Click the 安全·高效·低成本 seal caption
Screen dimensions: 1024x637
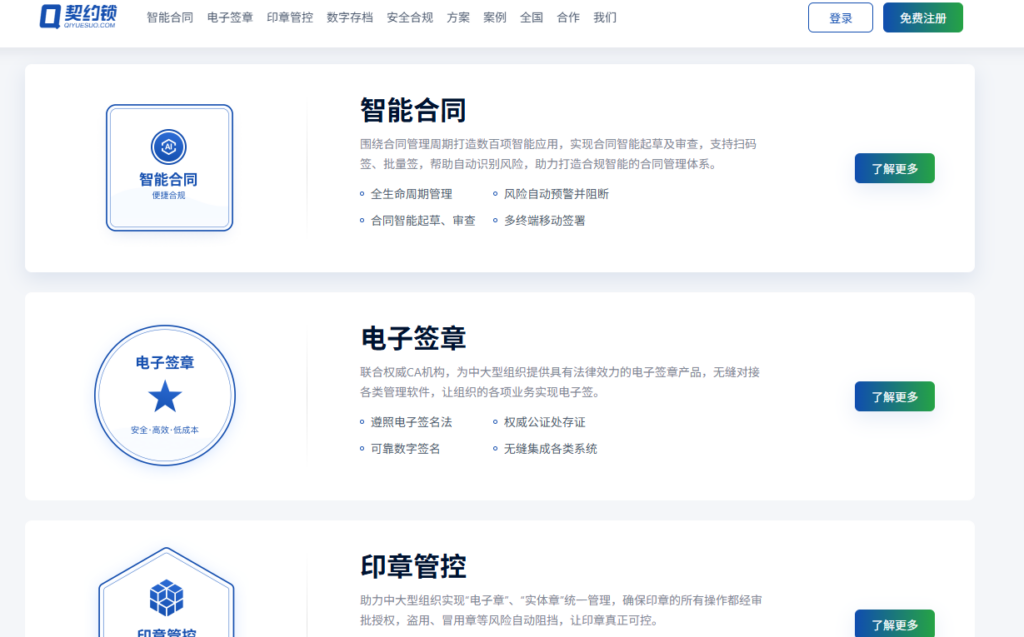(x=165, y=430)
